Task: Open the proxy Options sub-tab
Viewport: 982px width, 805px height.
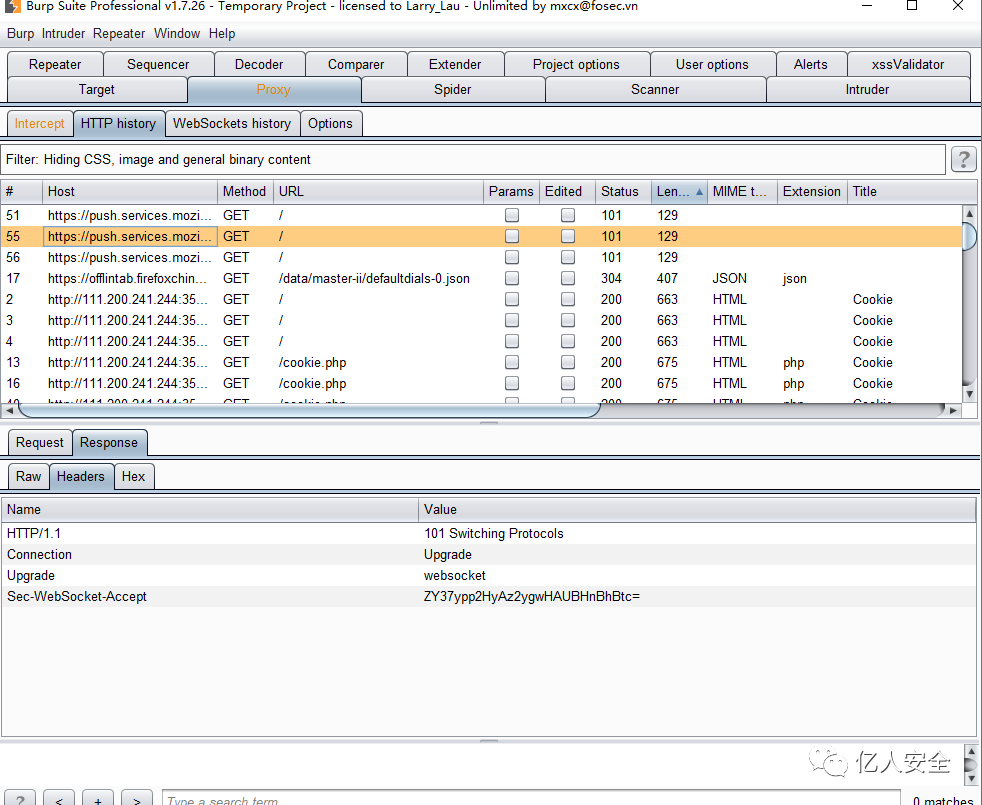Action: pyautogui.click(x=331, y=123)
